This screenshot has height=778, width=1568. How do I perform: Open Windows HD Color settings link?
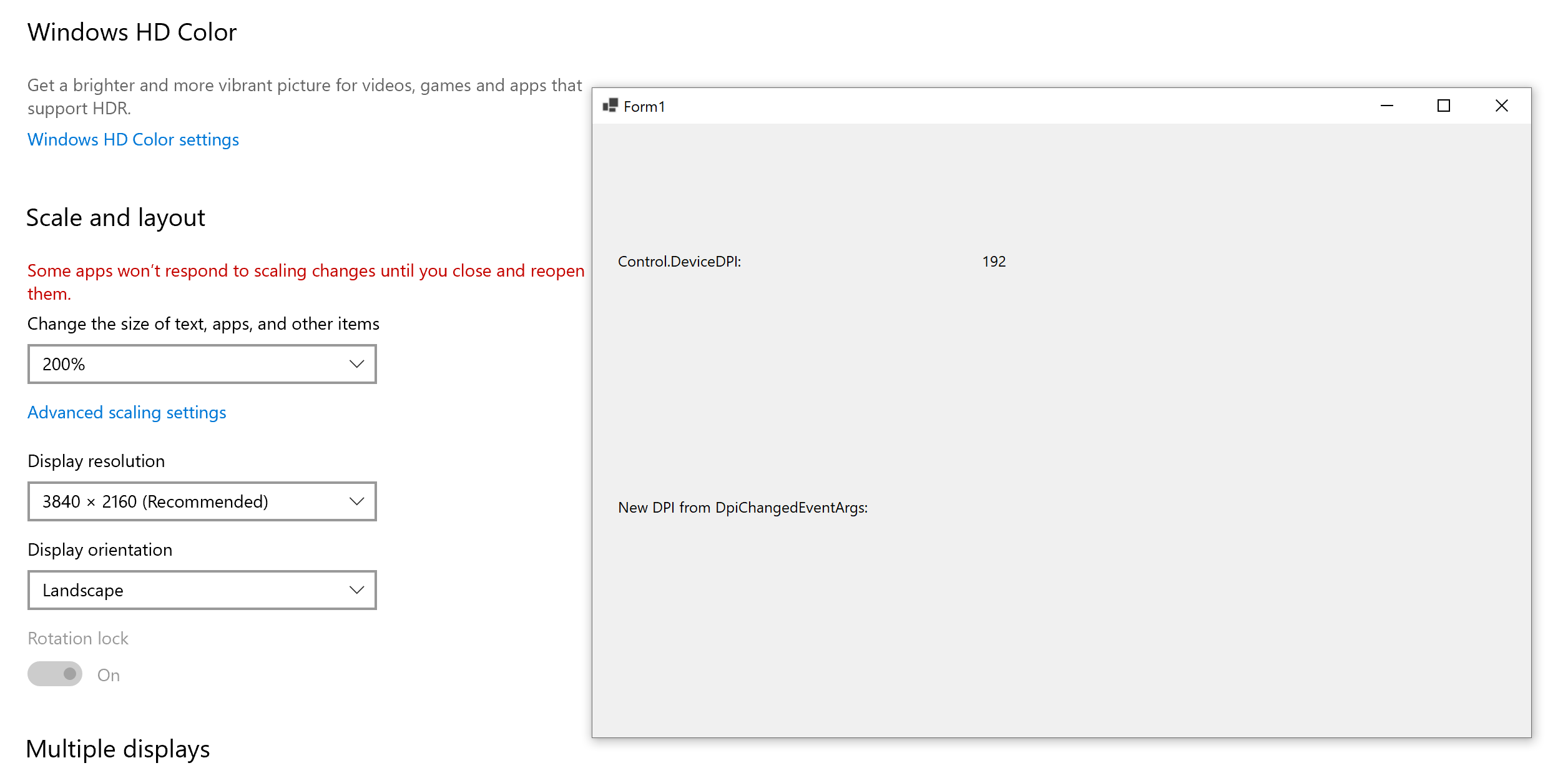point(133,139)
